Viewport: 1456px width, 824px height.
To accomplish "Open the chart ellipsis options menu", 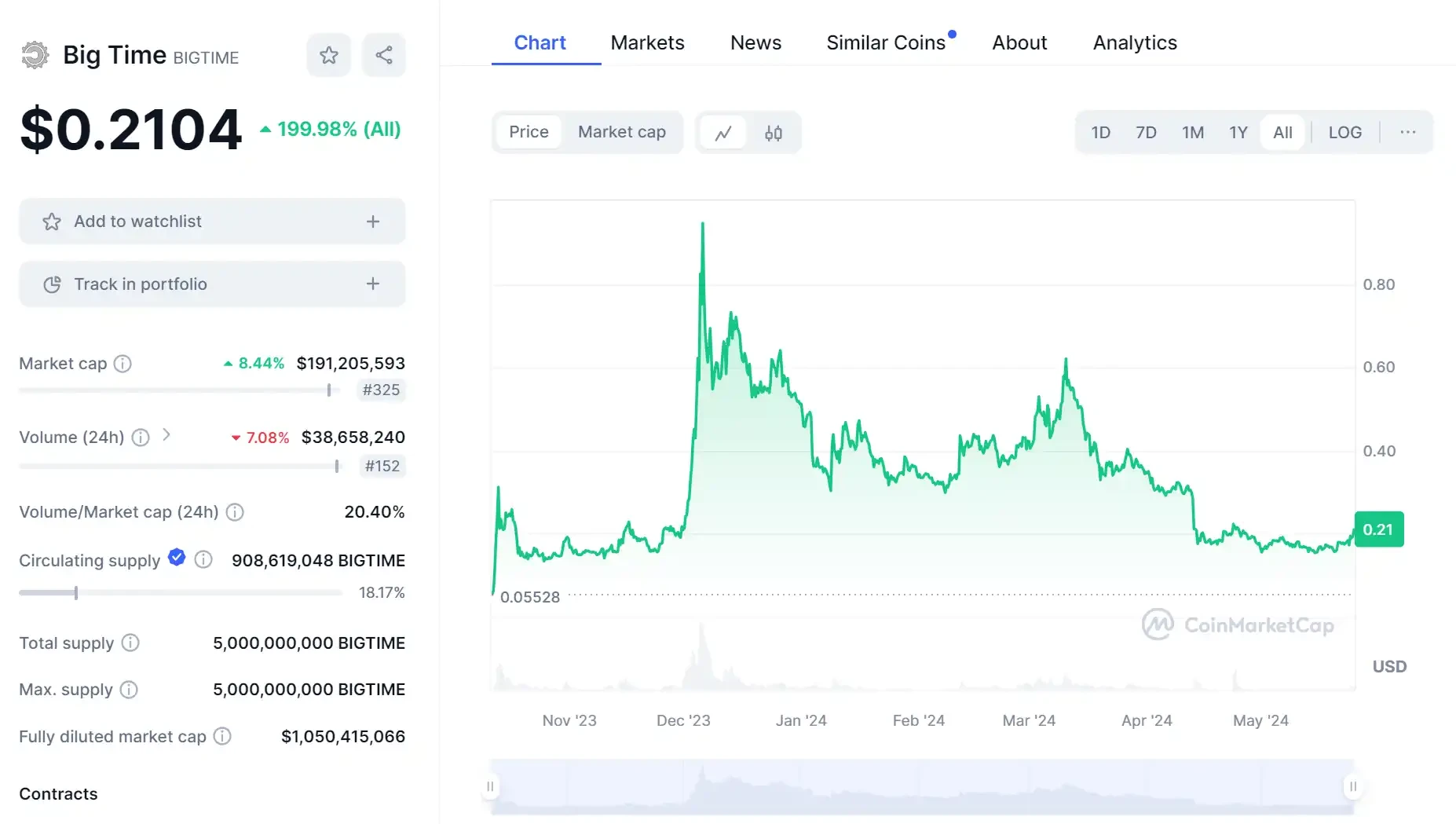I will (x=1407, y=132).
